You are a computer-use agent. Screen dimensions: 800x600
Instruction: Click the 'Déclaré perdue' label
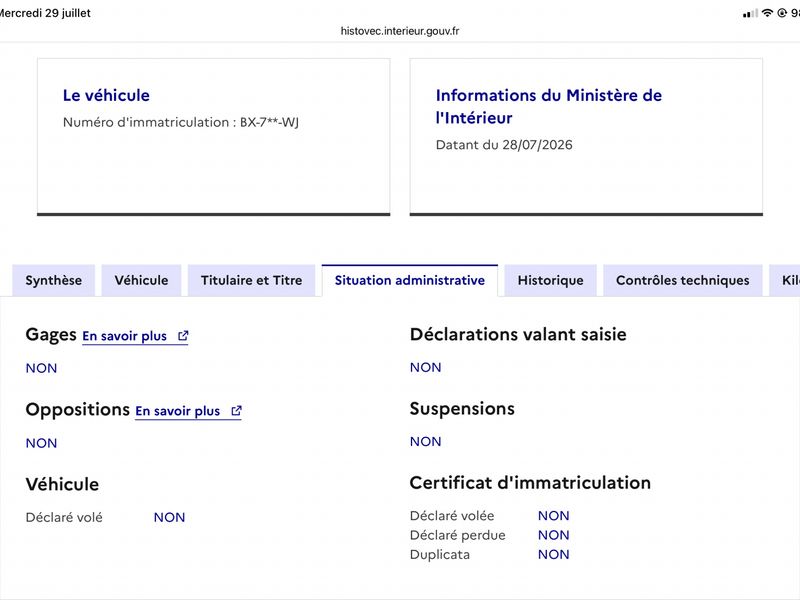(x=458, y=535)
